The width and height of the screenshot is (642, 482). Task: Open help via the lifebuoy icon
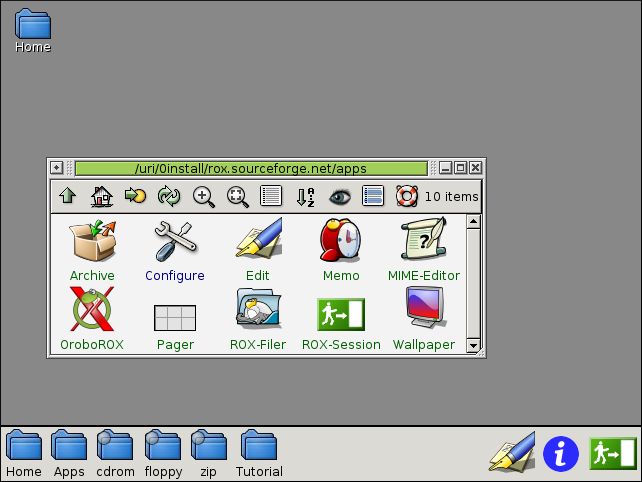pos(407,196)
